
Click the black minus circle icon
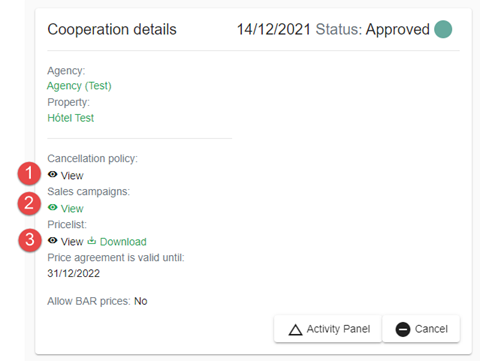point(403,329)
